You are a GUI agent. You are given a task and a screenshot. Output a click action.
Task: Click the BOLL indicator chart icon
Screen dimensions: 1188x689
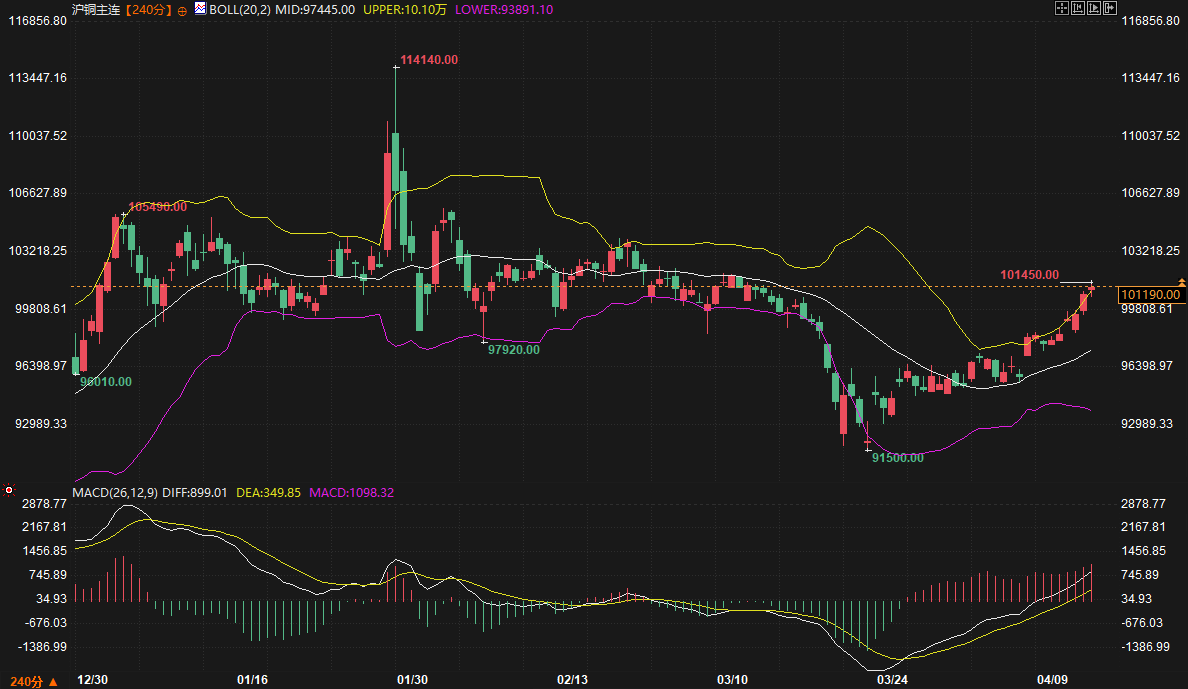click(199, 9)
